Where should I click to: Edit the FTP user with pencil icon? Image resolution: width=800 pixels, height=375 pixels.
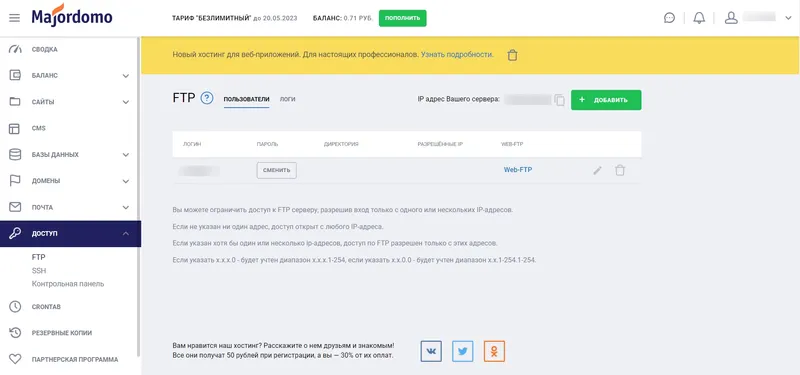597,170
